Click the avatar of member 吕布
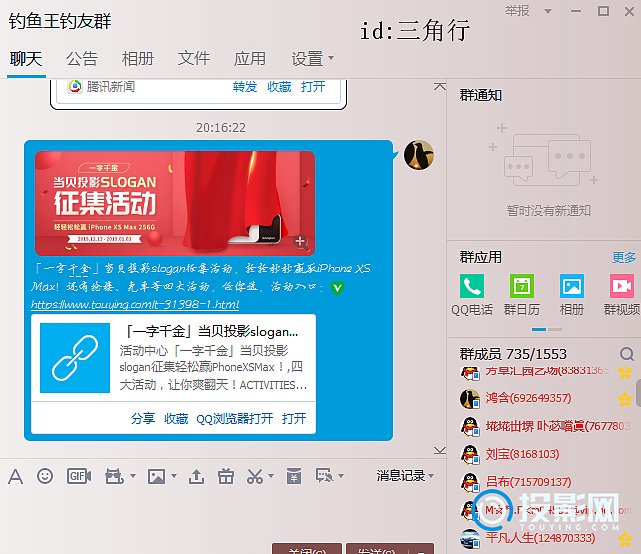The height and width of the screenshot is (554, 641). point(470,482)
